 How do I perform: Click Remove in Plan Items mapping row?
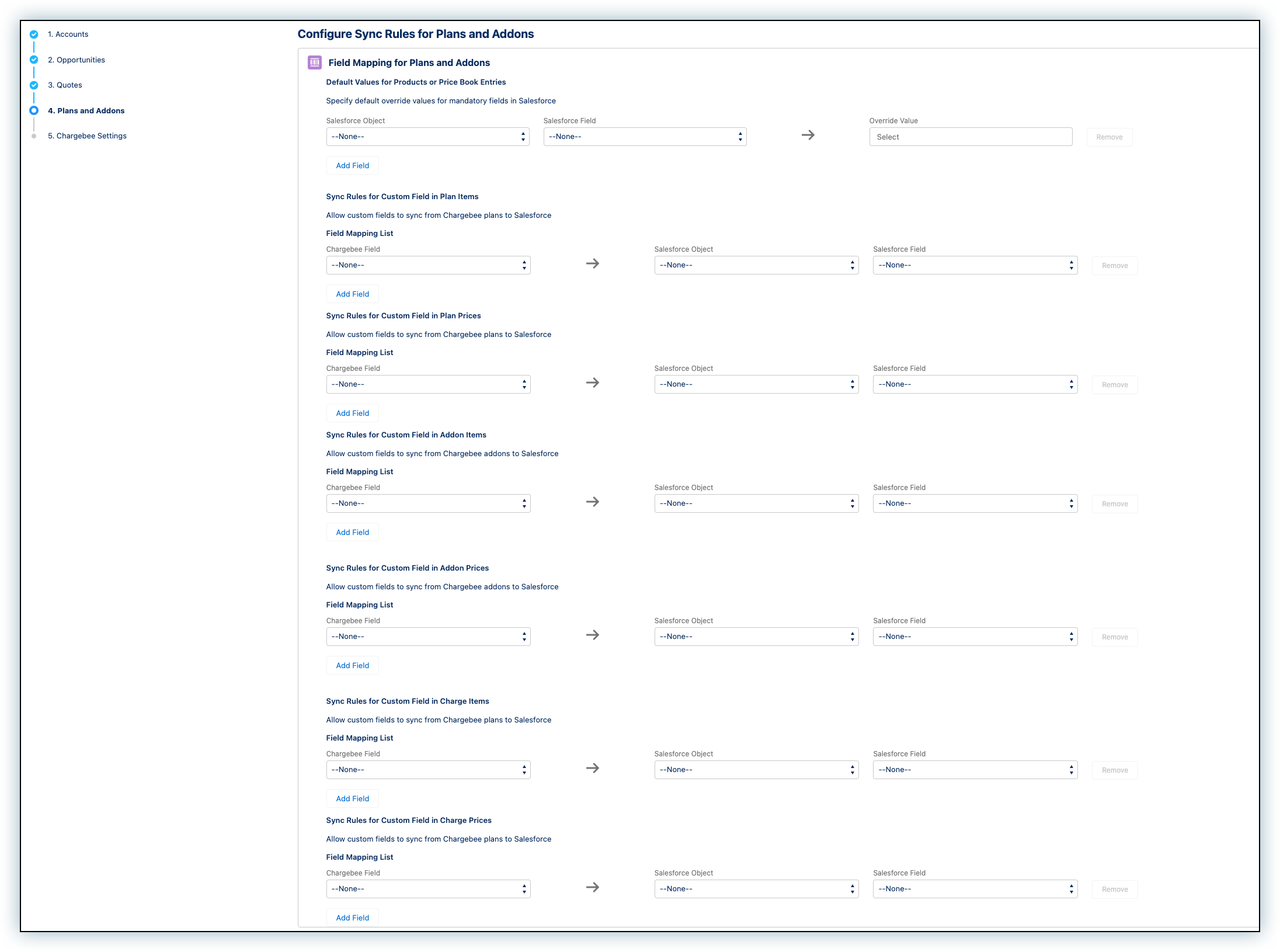click(1115, 266)
